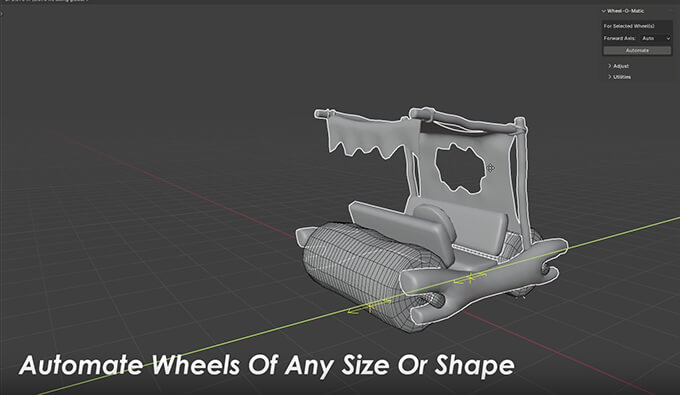Expand the Adjust subpanel
The width and height of the screenshot is (680, 395).
click(618, 66)
